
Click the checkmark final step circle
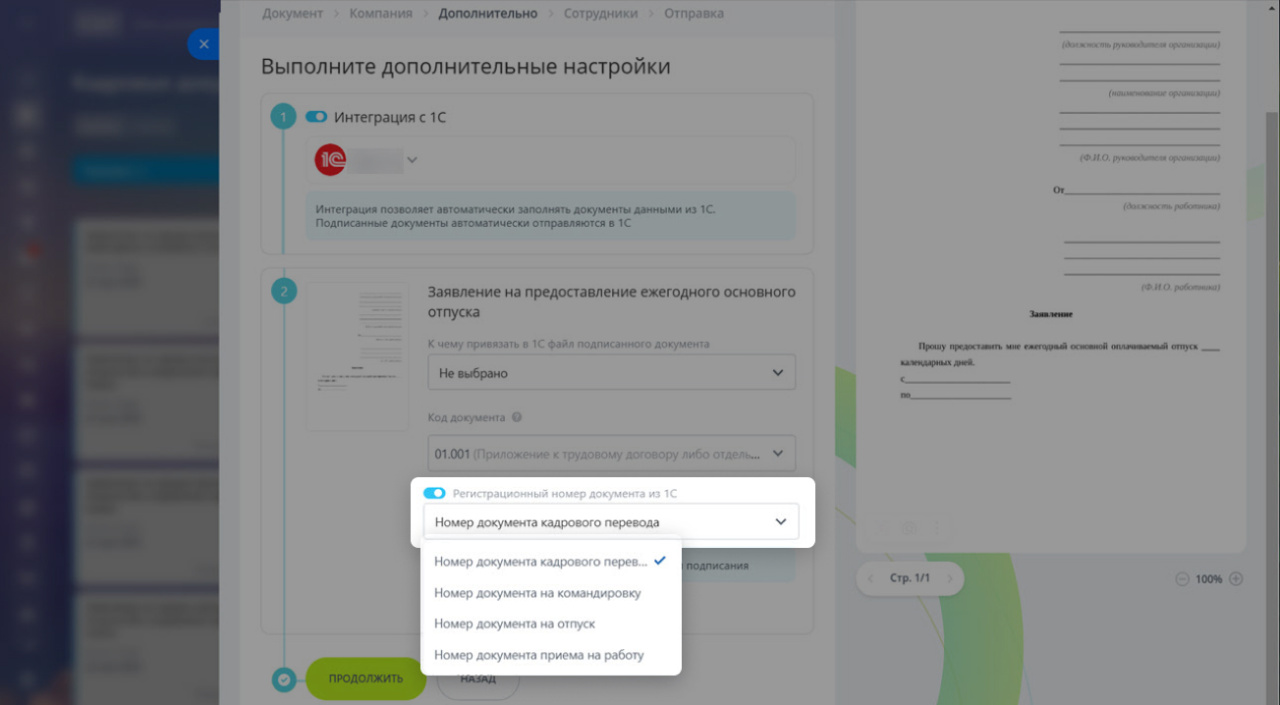point(284,679)
